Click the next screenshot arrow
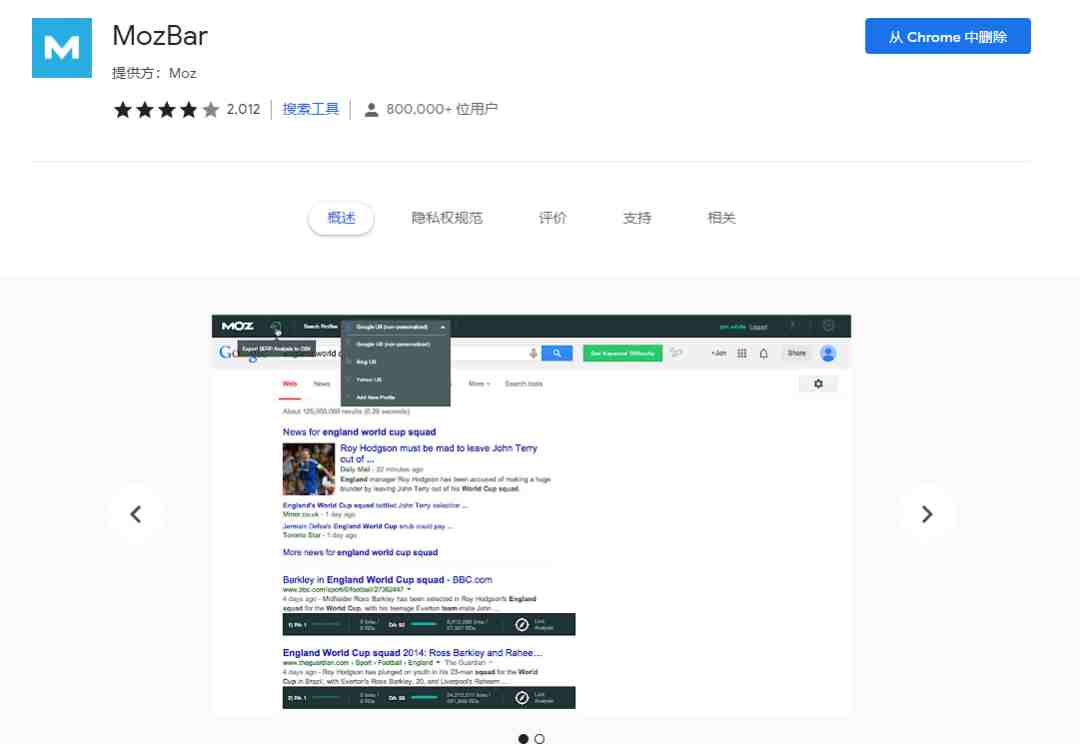This screenshot has width=1080, height=744. point(927,514)
